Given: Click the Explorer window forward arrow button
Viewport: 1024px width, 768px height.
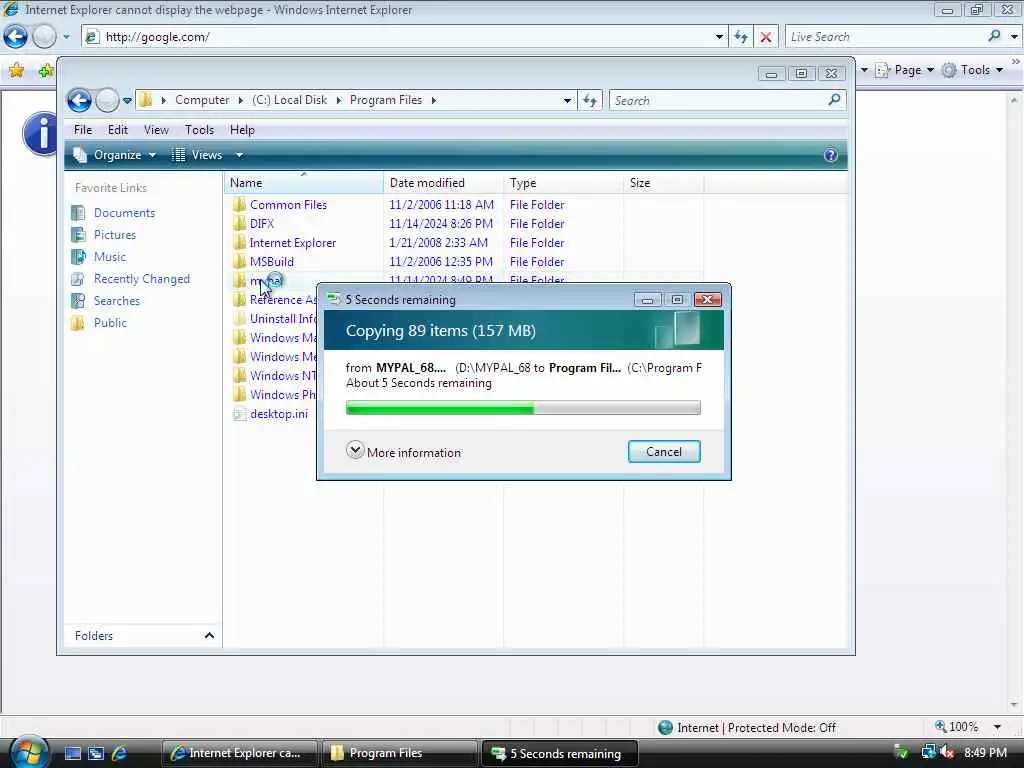Looking at the screenshot, I should click(107, 101).
